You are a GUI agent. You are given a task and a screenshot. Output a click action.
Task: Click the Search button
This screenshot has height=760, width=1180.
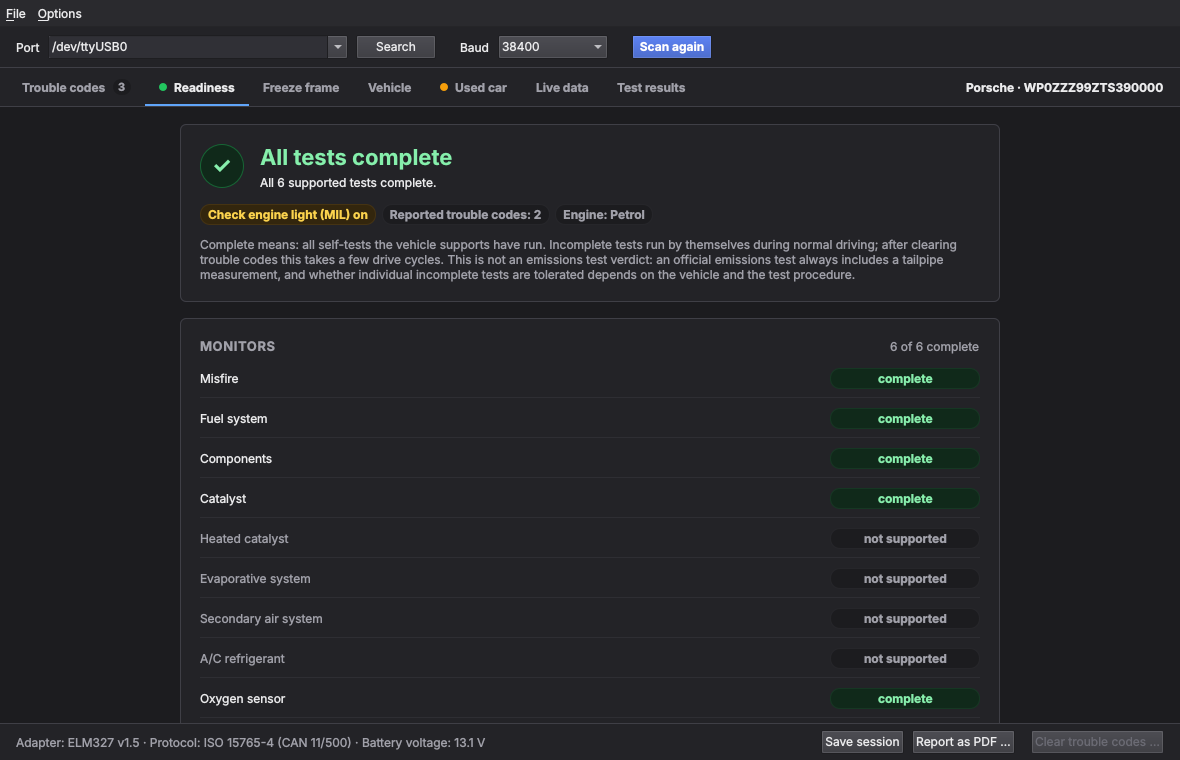coord(396,47)
